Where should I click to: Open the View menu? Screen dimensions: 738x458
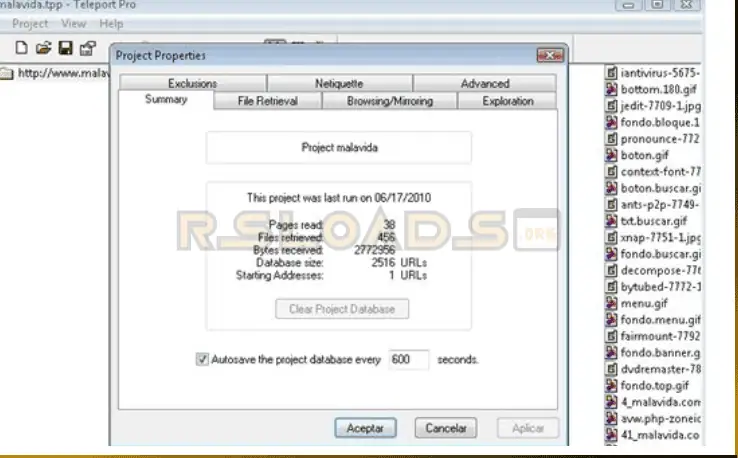(73, 23)
